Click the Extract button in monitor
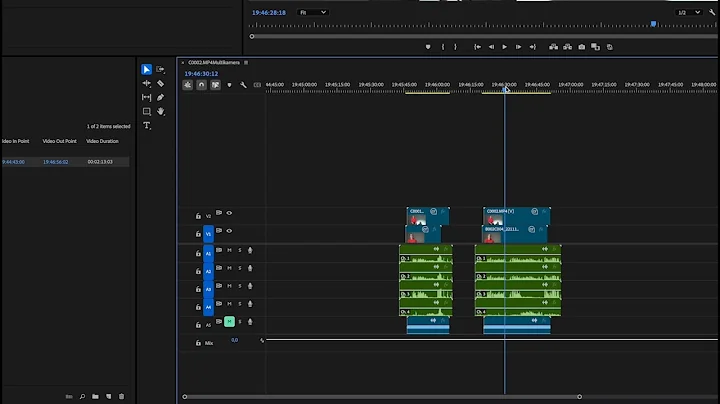Screen dimensions: 720x404 pyautogui.click(x=568, y=47)
